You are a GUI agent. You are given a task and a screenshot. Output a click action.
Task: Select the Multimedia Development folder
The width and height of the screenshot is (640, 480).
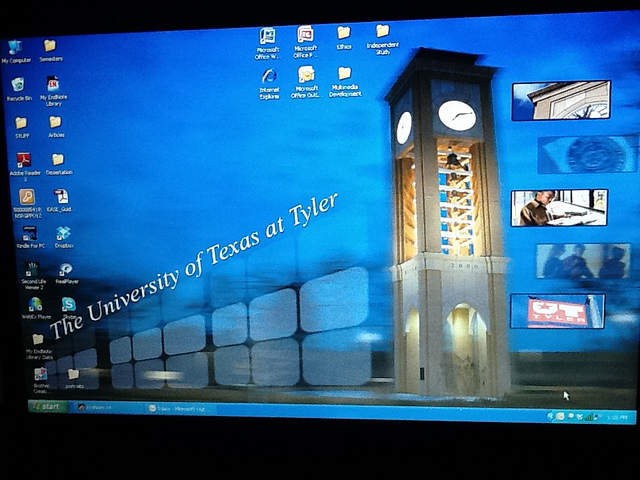[345, 82]
